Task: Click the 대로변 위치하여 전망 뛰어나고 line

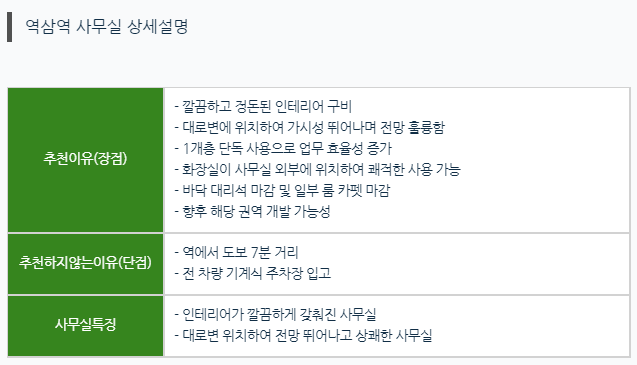Action: [303, 335]
